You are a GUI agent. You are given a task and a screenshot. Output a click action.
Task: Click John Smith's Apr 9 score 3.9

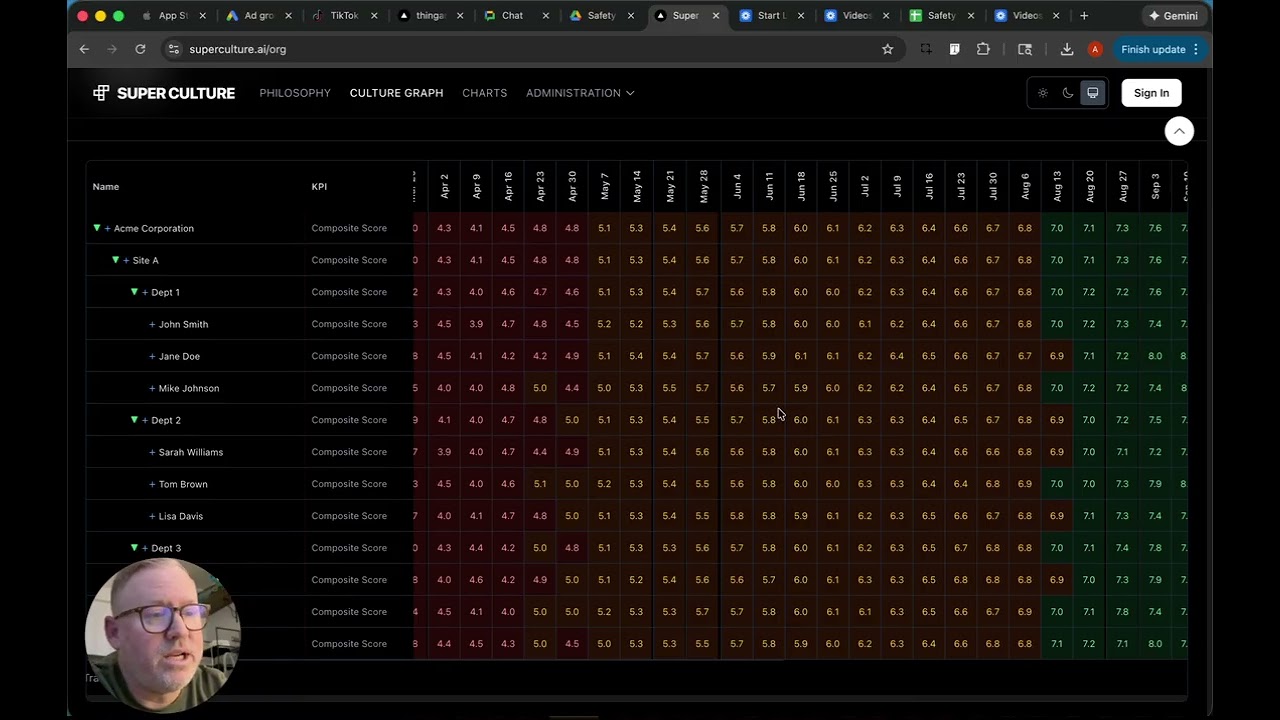tap(476, 324)
